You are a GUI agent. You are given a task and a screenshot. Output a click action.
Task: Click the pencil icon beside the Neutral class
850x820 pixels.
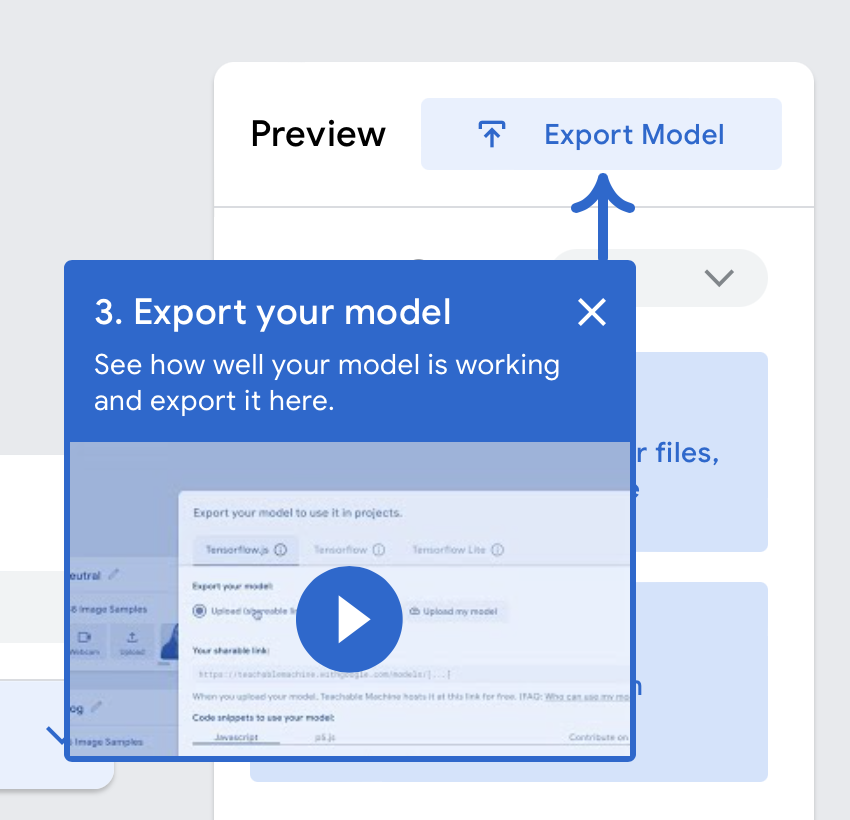click(113, 574)
